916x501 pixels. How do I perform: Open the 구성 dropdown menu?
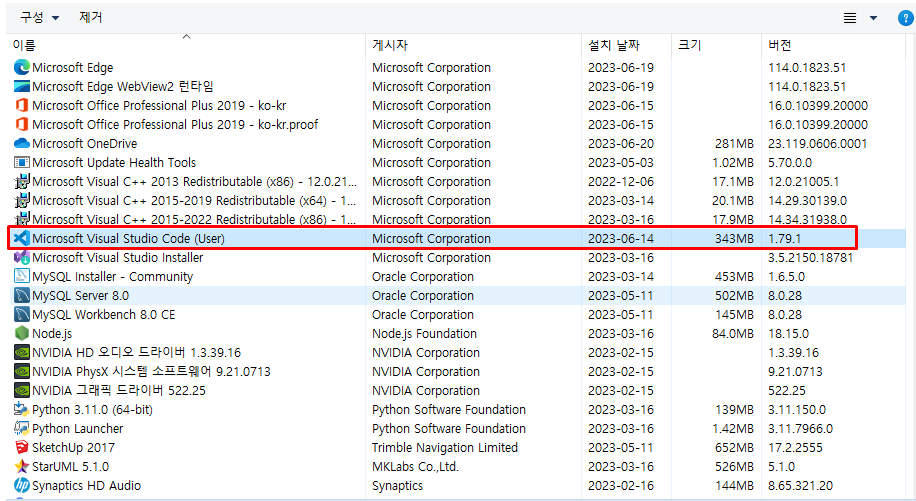pyautogui.click(x=39, y=18)
